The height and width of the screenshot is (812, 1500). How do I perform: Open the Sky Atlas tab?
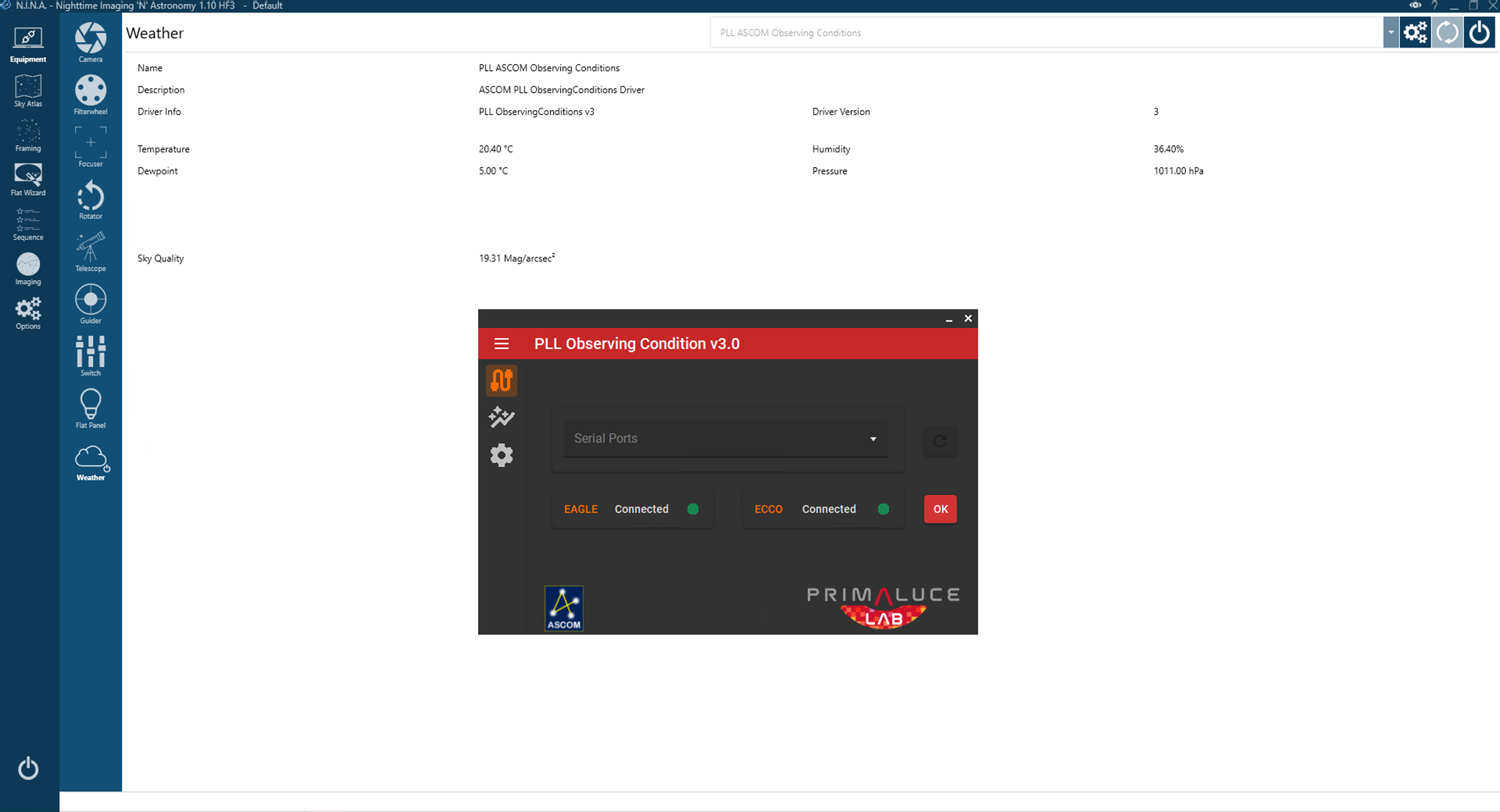(x=28, y=91)
